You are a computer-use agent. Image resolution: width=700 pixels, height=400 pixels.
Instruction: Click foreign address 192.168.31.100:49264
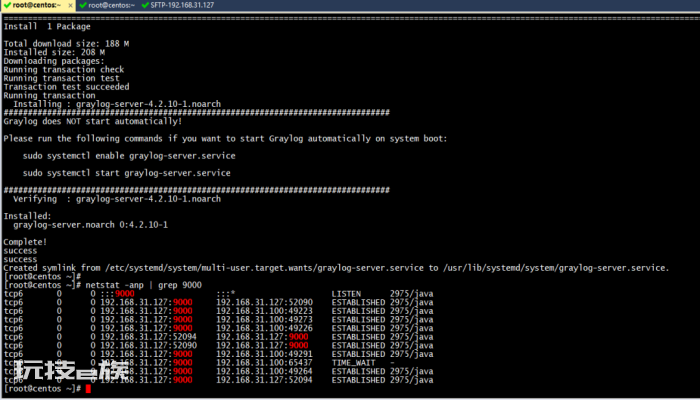pyautogui.click(x=264, y=371)
